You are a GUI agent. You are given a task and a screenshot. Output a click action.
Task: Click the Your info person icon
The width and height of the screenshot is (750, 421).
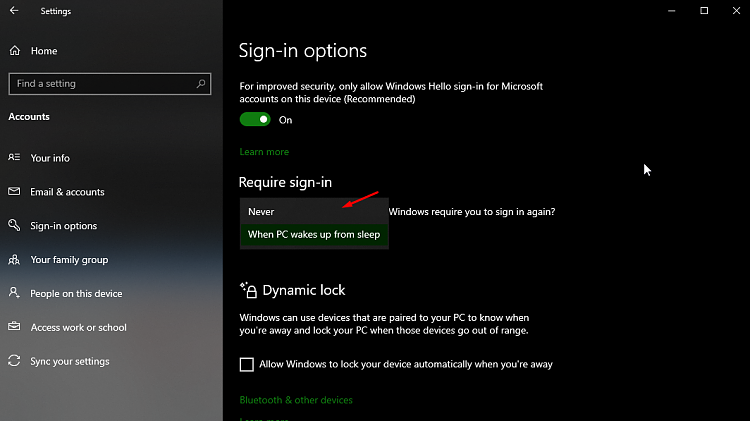click(x=14, y=157)
